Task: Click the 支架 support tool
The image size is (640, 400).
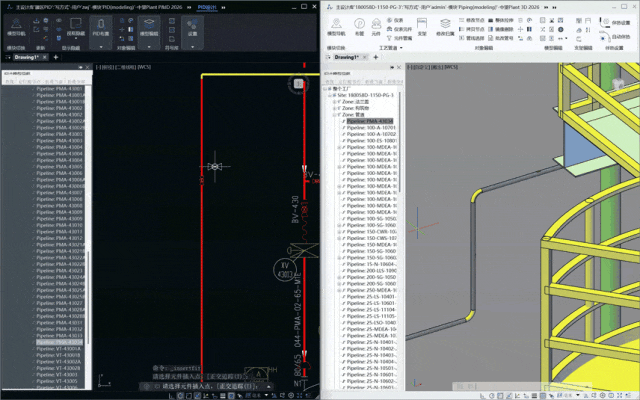Action: pyautogui.click(x=422, y=27)
